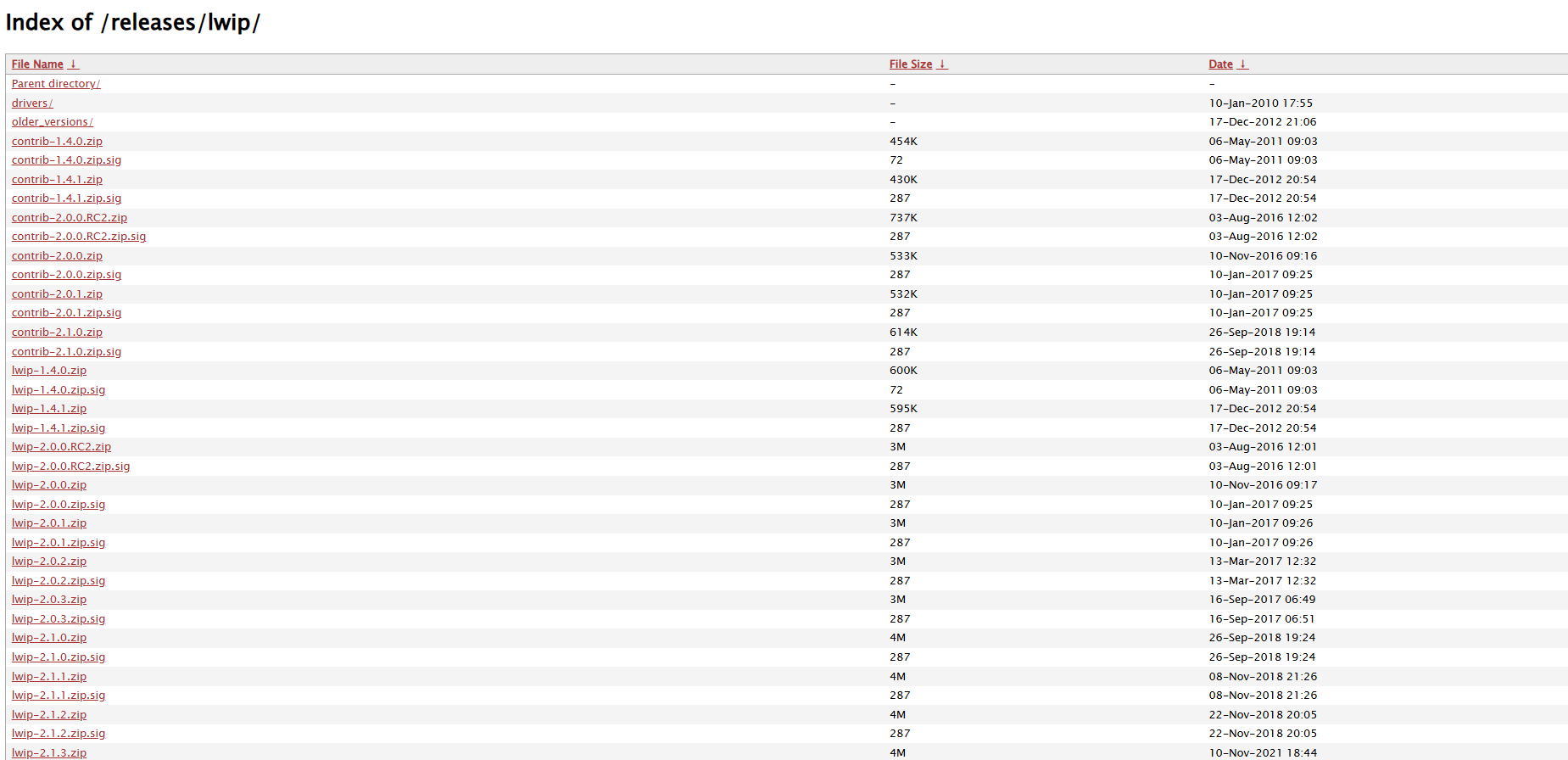Sort listing by Date header
Viewport: 1568px width, 760px height.
tap(1220, 64)
